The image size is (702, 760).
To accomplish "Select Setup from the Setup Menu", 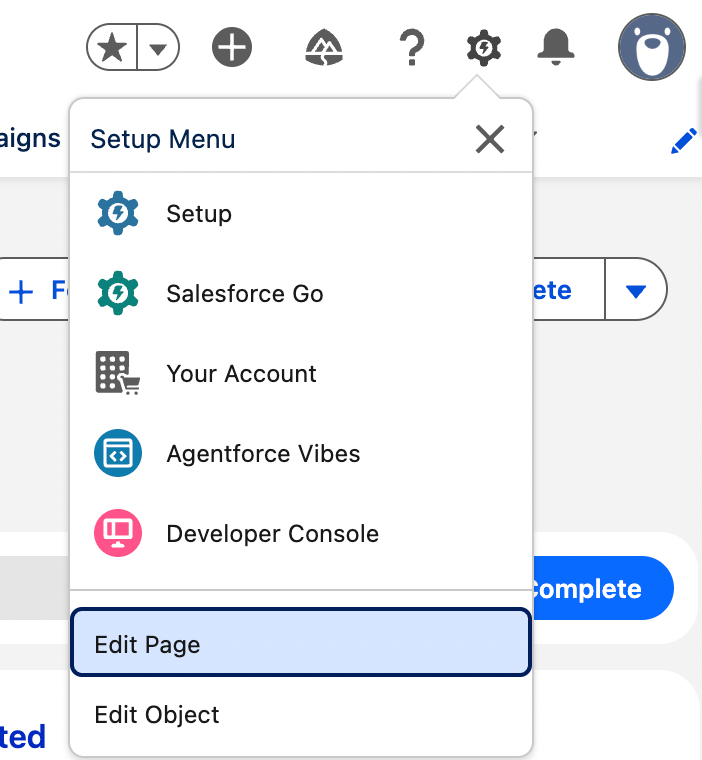I will pyautogui.click(x=199, y=214).
